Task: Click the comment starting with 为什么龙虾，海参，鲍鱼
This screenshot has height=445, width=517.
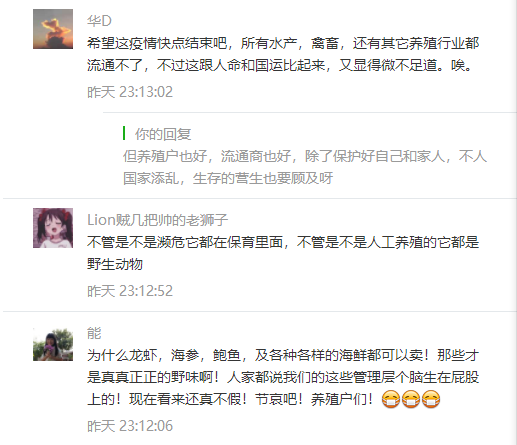Action: point(283,377)
